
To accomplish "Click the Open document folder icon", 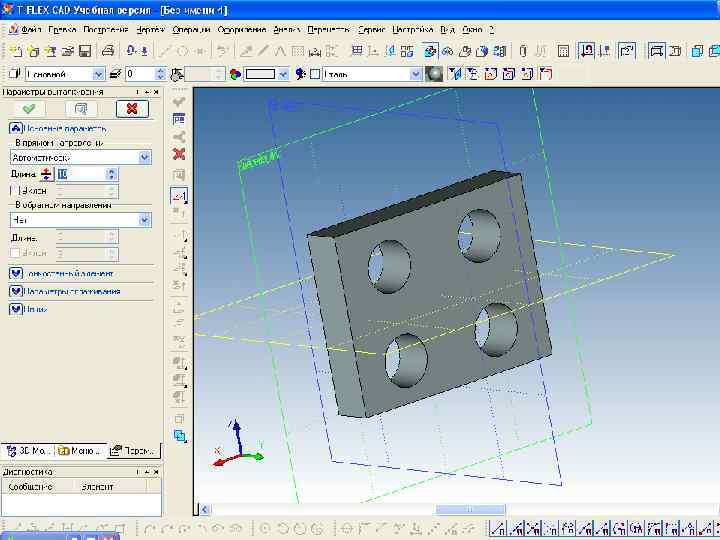I will click(x=68, y=51).
